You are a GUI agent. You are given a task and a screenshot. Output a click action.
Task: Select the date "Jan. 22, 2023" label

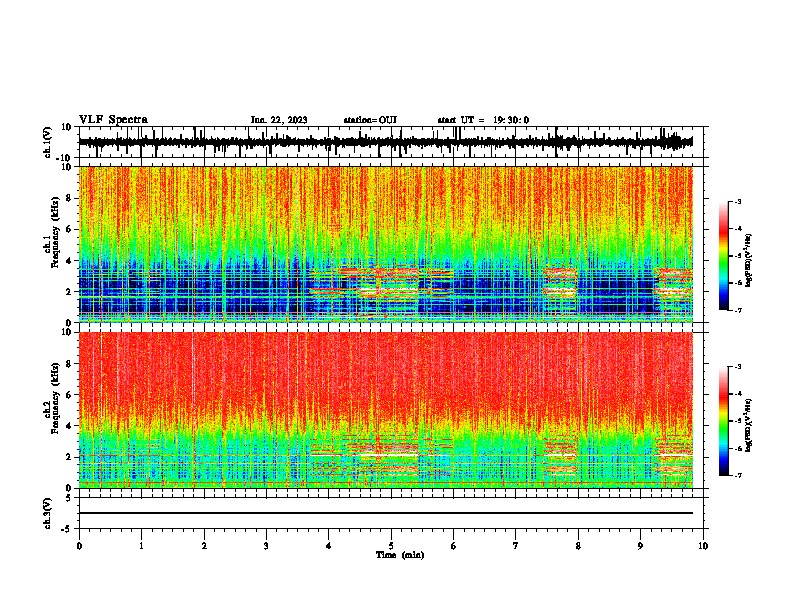coord(279,120)
